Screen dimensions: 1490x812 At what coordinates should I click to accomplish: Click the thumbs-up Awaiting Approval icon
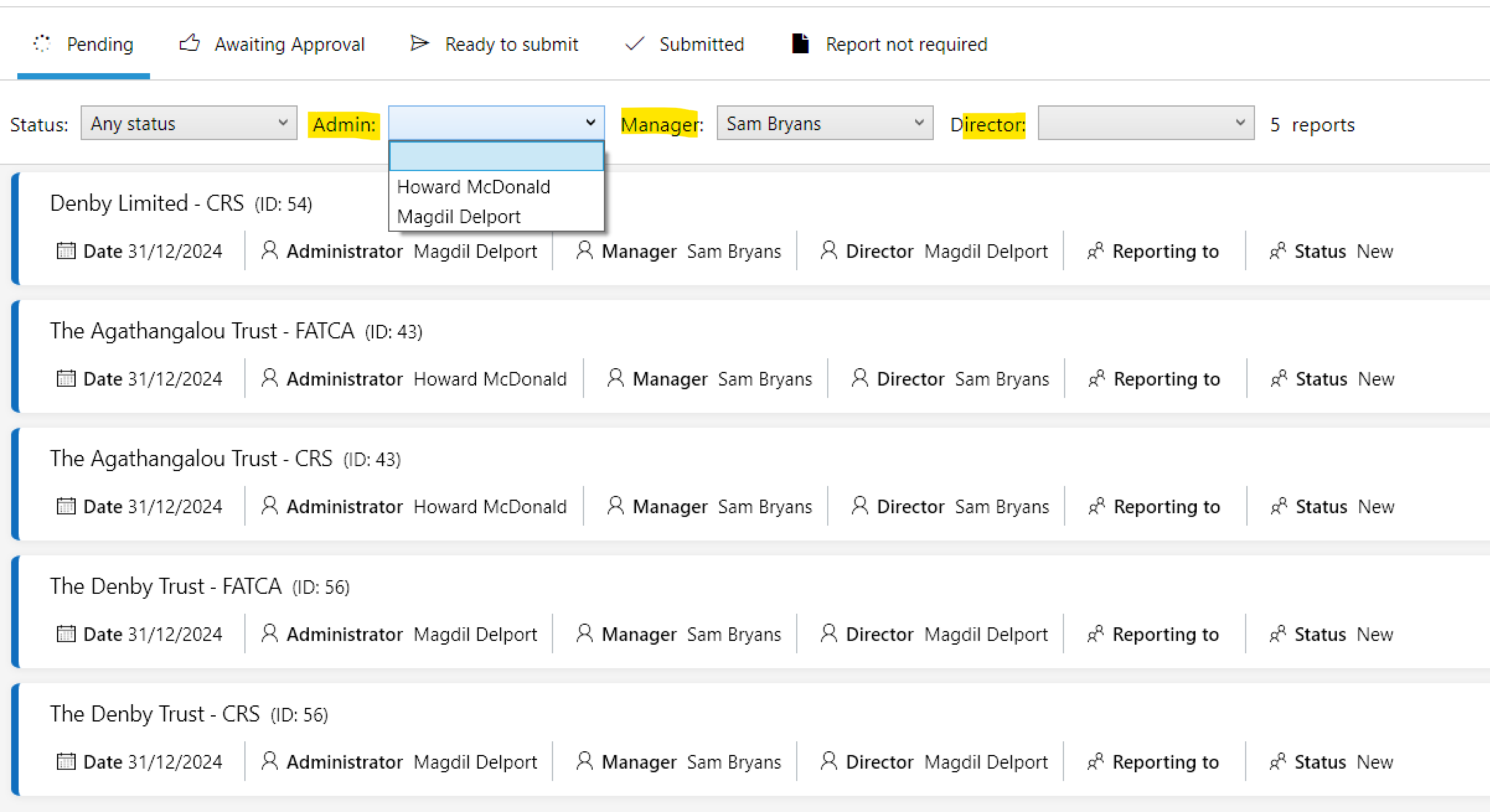coord(190,43)
